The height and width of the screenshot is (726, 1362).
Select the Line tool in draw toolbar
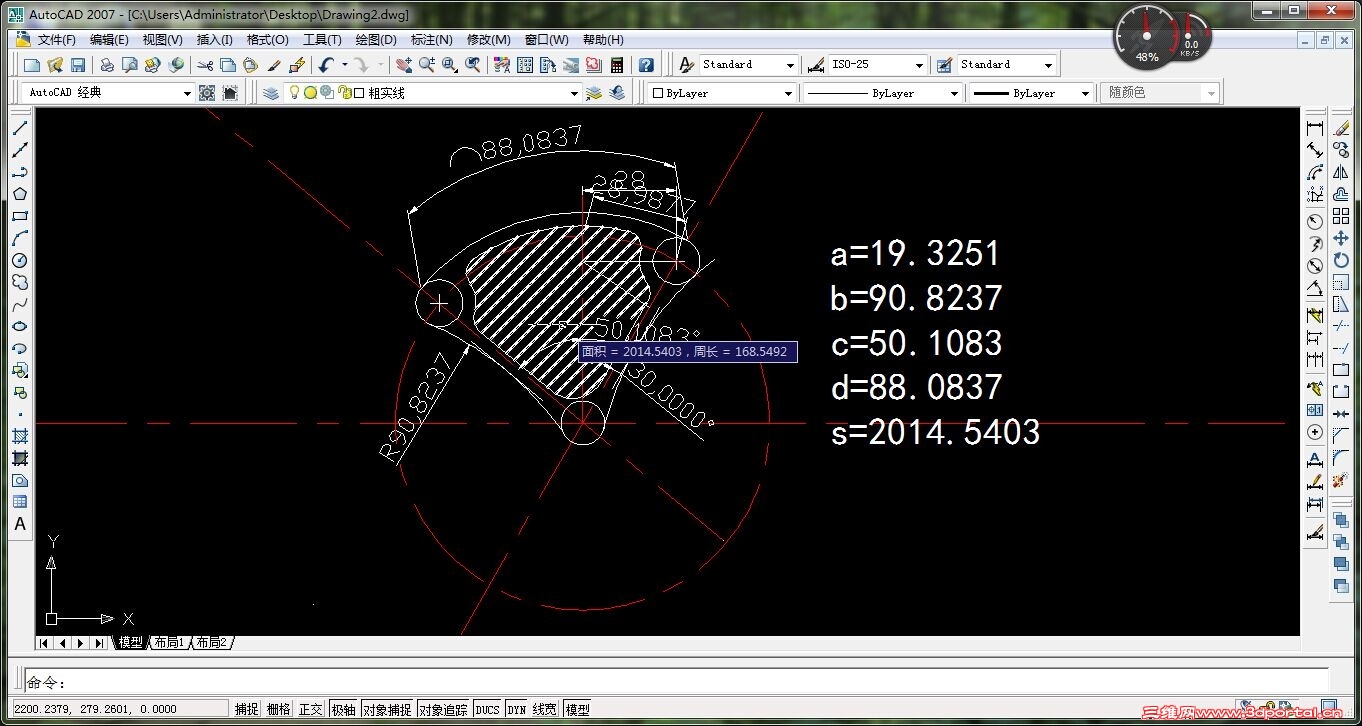pos(20,128)
